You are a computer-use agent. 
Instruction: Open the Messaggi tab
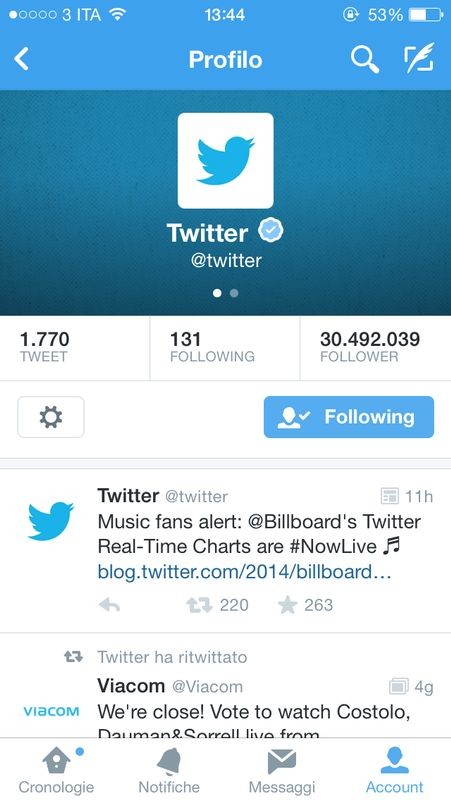282,770
